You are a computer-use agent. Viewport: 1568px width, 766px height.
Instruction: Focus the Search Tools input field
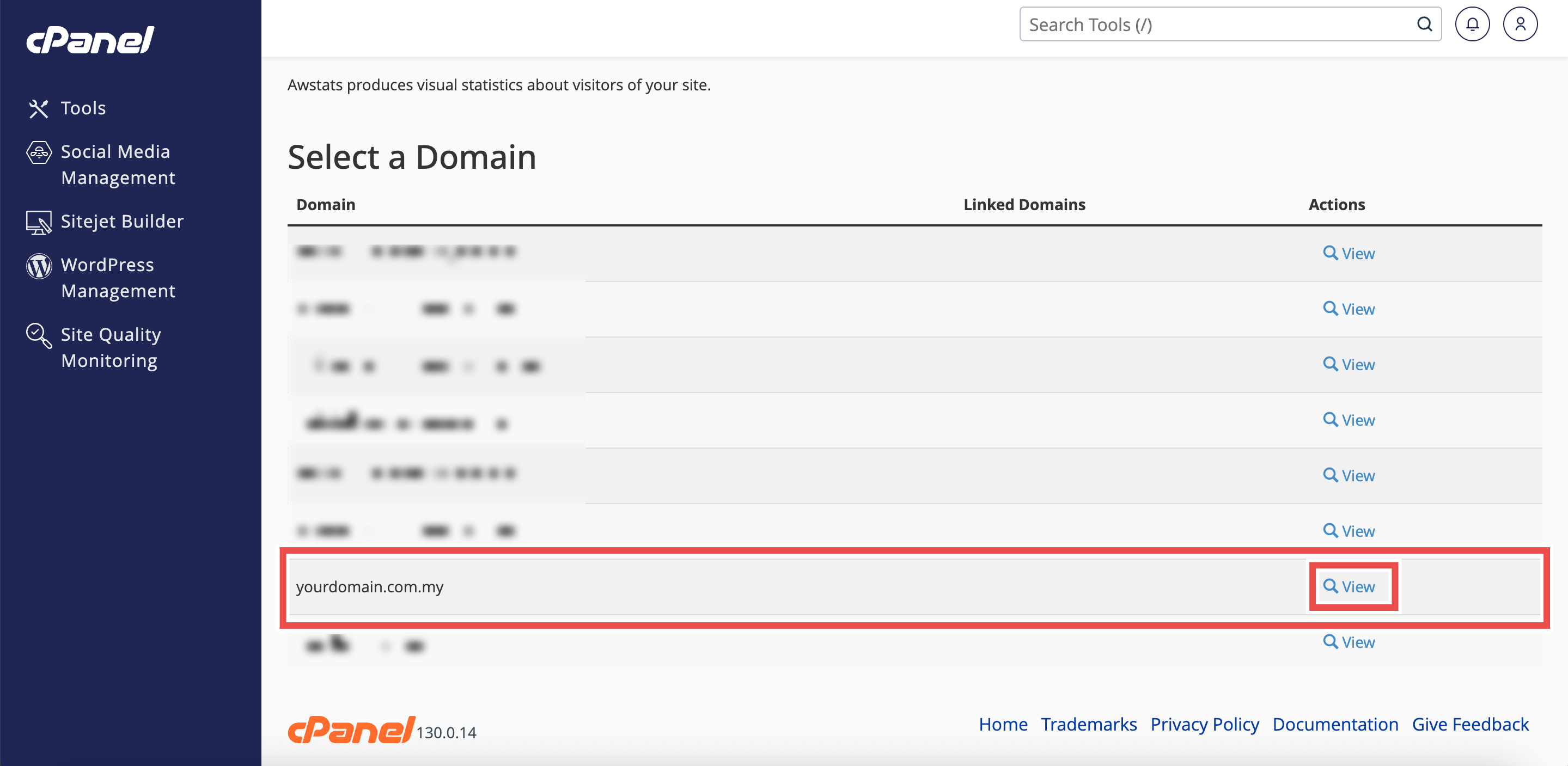pos(1217,24)
